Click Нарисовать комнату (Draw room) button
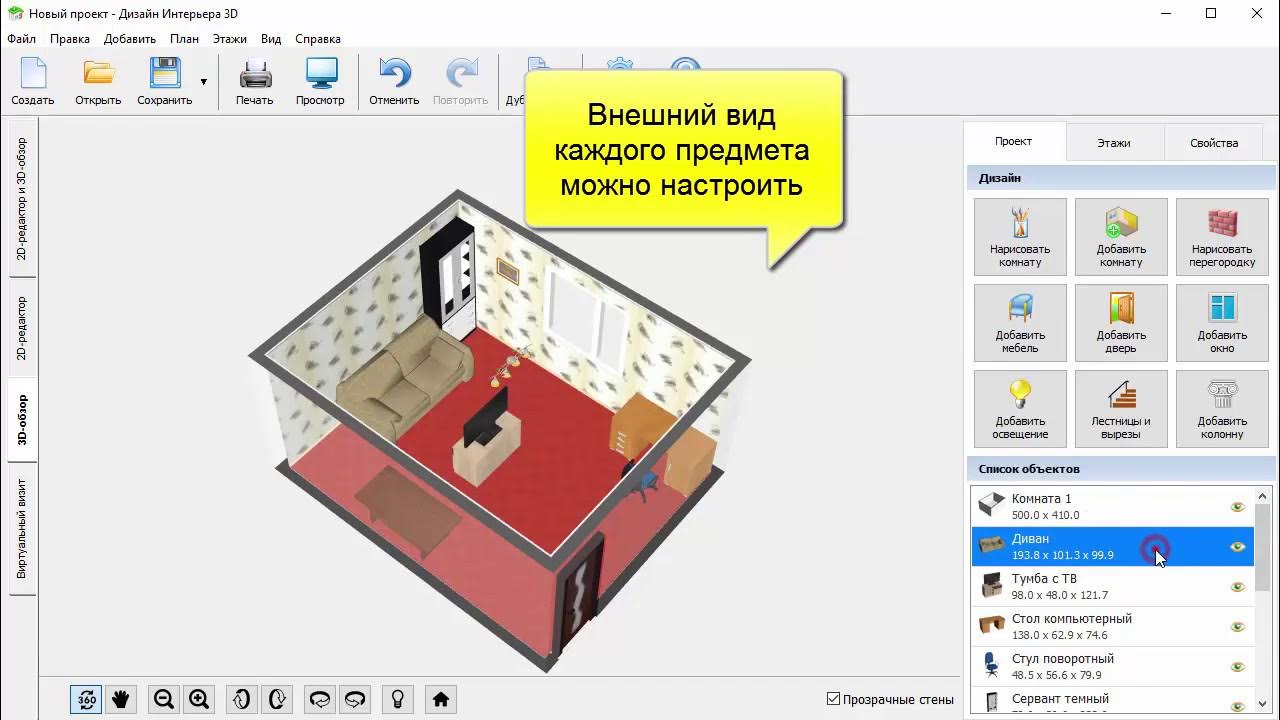The width and height of the screenshot is (1280, 720). click(1020, 237)
